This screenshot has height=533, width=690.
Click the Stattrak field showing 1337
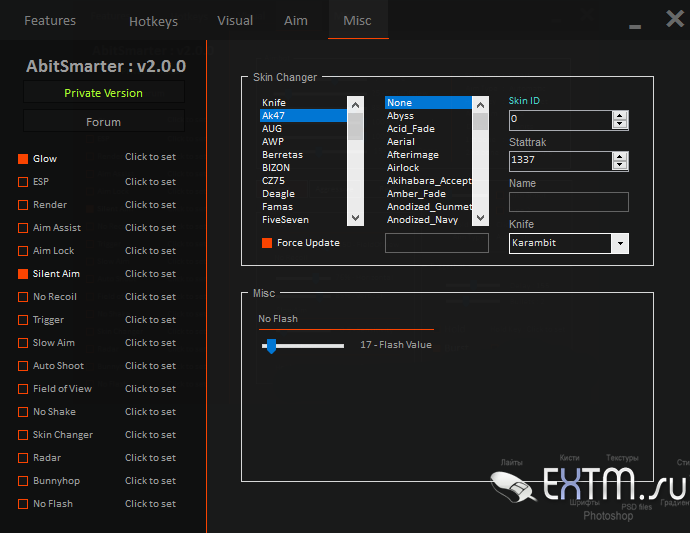tap(561, 161)
